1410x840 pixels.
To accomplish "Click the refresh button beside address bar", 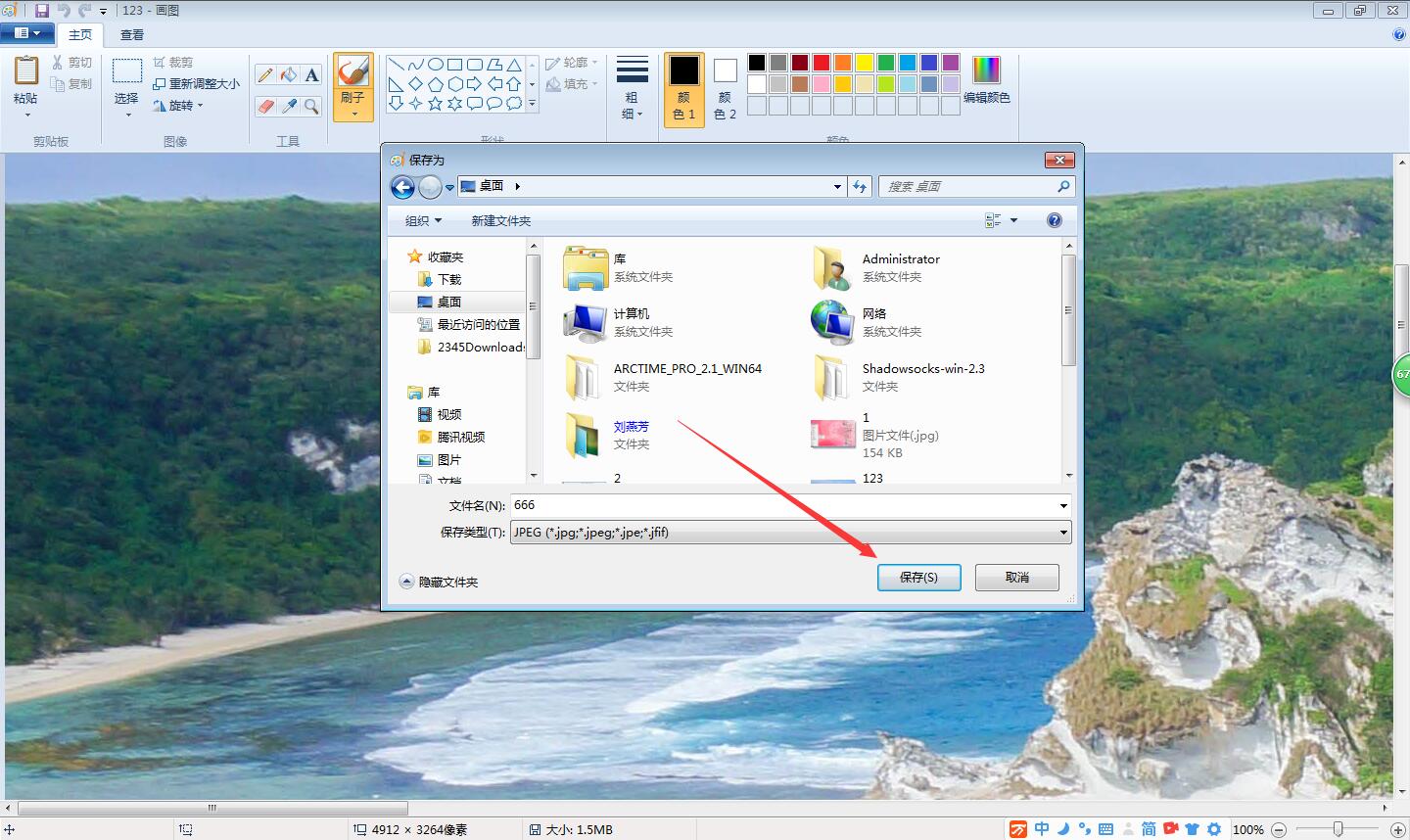I will coord(860,186).
